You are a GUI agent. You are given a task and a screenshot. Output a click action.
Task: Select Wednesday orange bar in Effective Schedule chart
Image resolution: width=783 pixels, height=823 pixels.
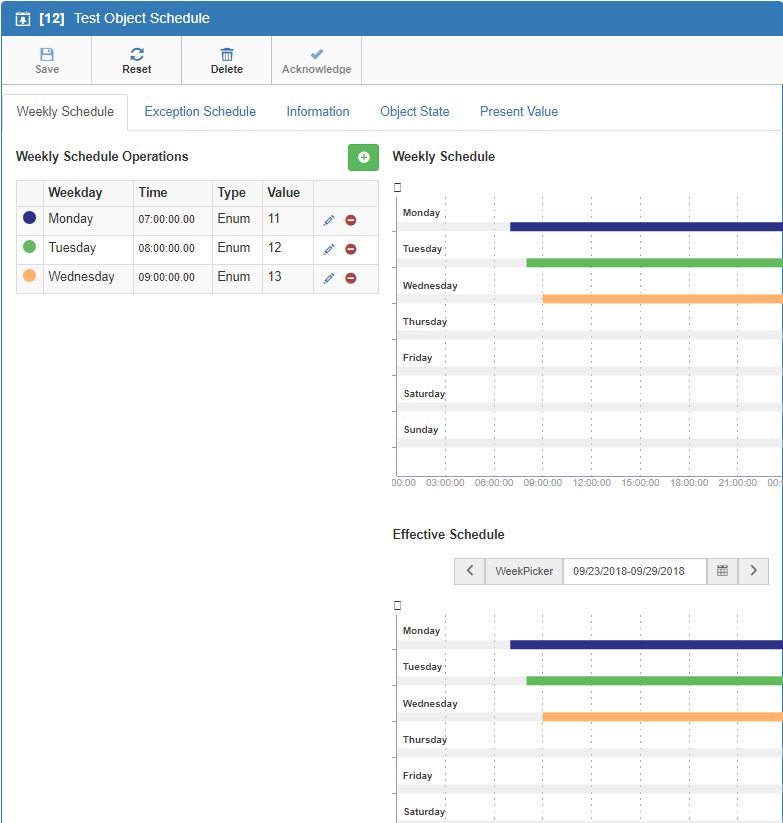(x=662, y=717)
